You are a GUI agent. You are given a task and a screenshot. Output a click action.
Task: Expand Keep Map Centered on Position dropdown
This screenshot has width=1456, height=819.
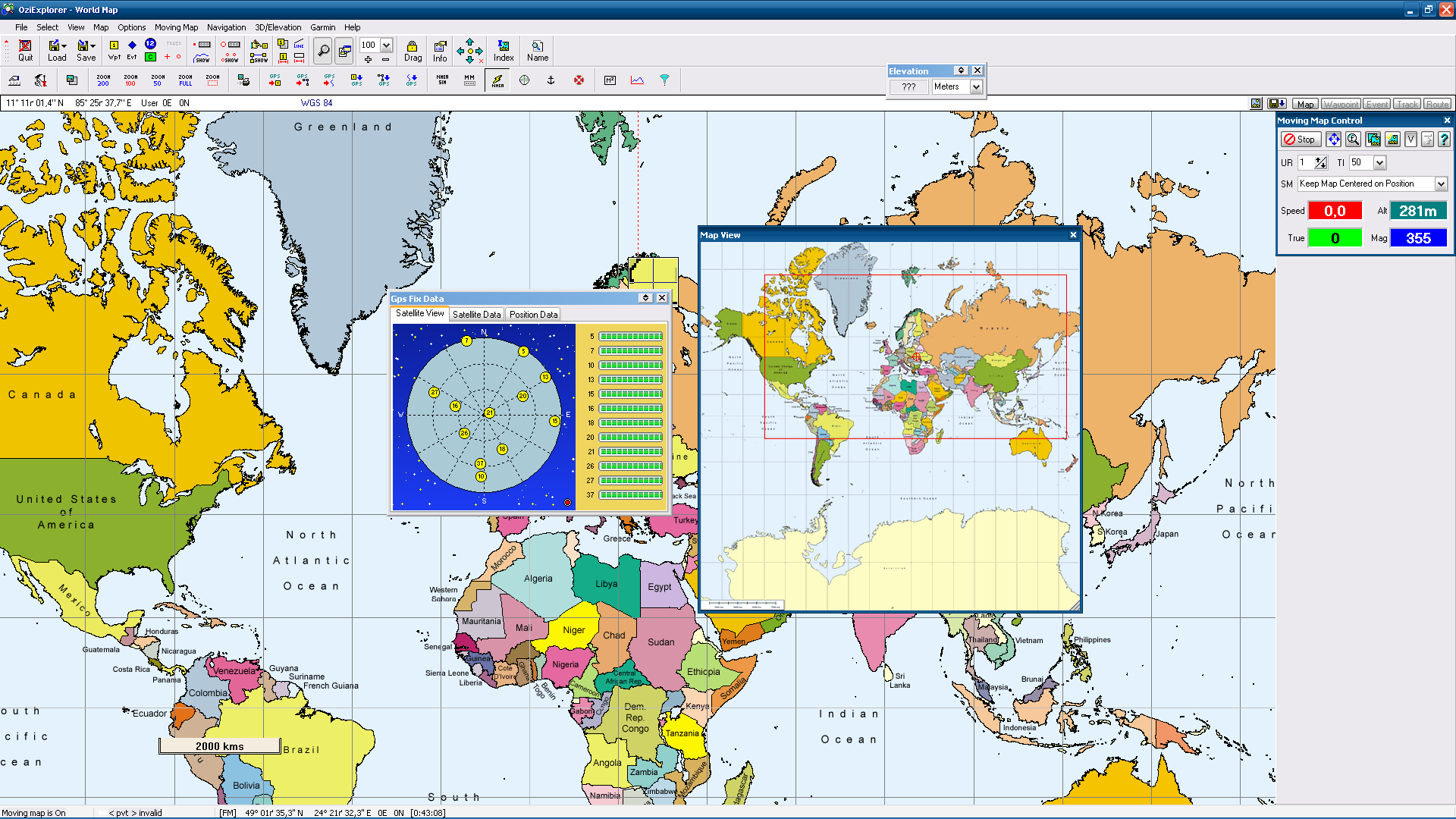[x=1441, y=184]
